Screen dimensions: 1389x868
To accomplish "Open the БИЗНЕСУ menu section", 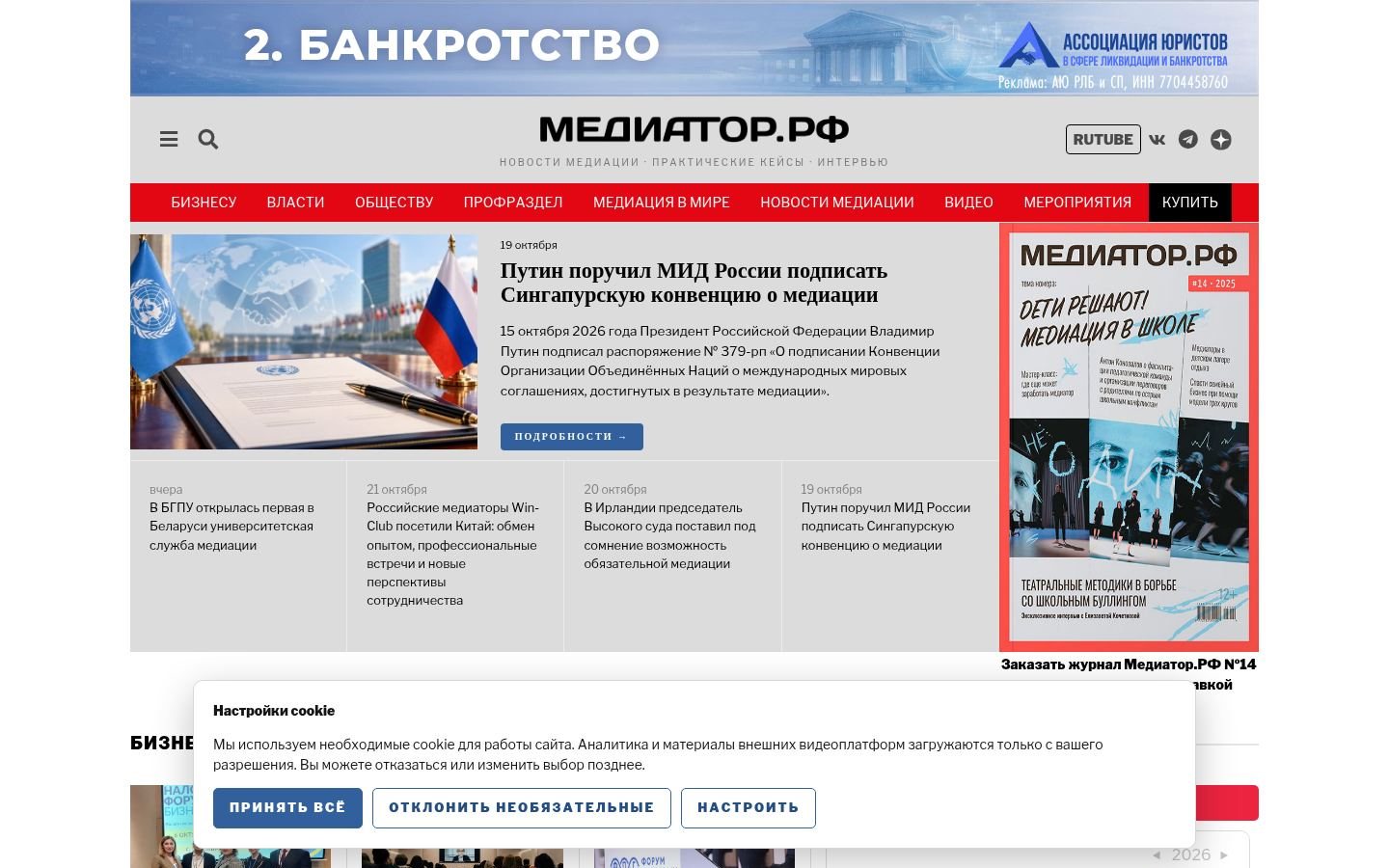I will (x=204, y=203).
